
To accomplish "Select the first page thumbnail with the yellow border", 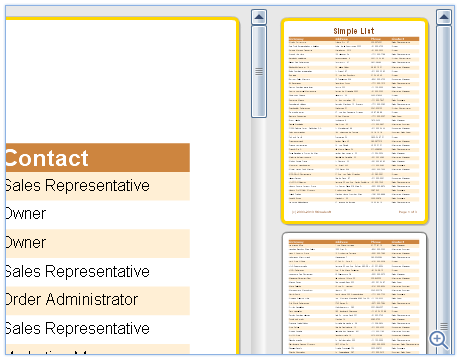I will pos(354,121).
